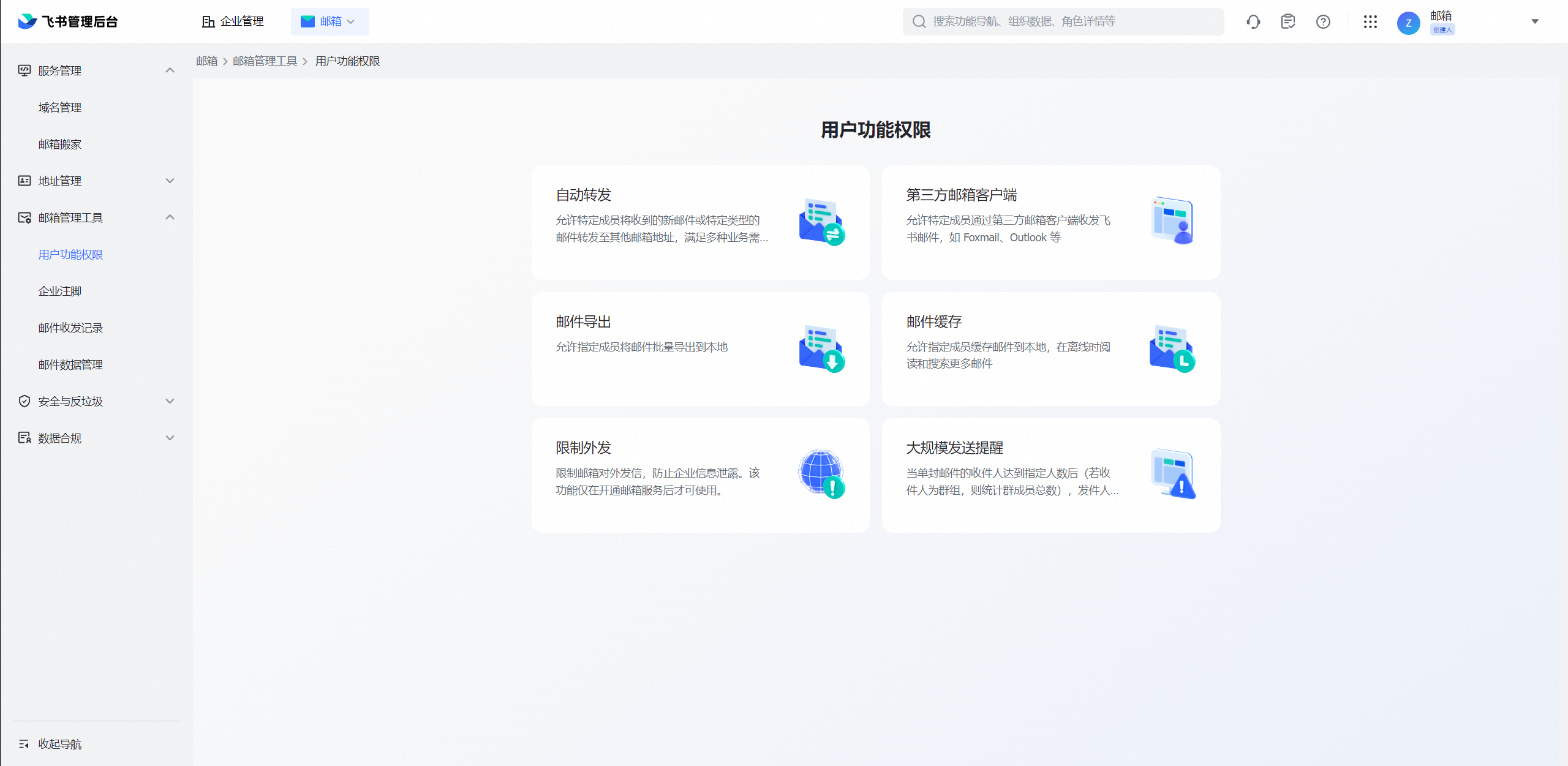
Task: Click the 邮箱管理工具 breadcrumb link
Action: 265,61
